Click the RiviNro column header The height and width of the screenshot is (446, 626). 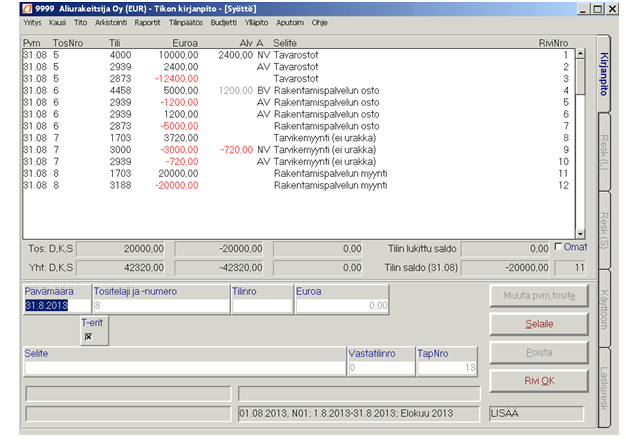[553, 43]
